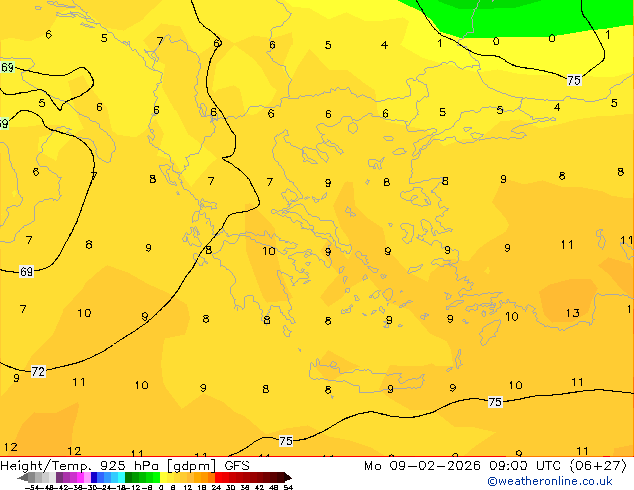The height and width of the screenshot is (490, 634).
Task: Select the bright red swatch at legend 24 mark
Action: 218,477
